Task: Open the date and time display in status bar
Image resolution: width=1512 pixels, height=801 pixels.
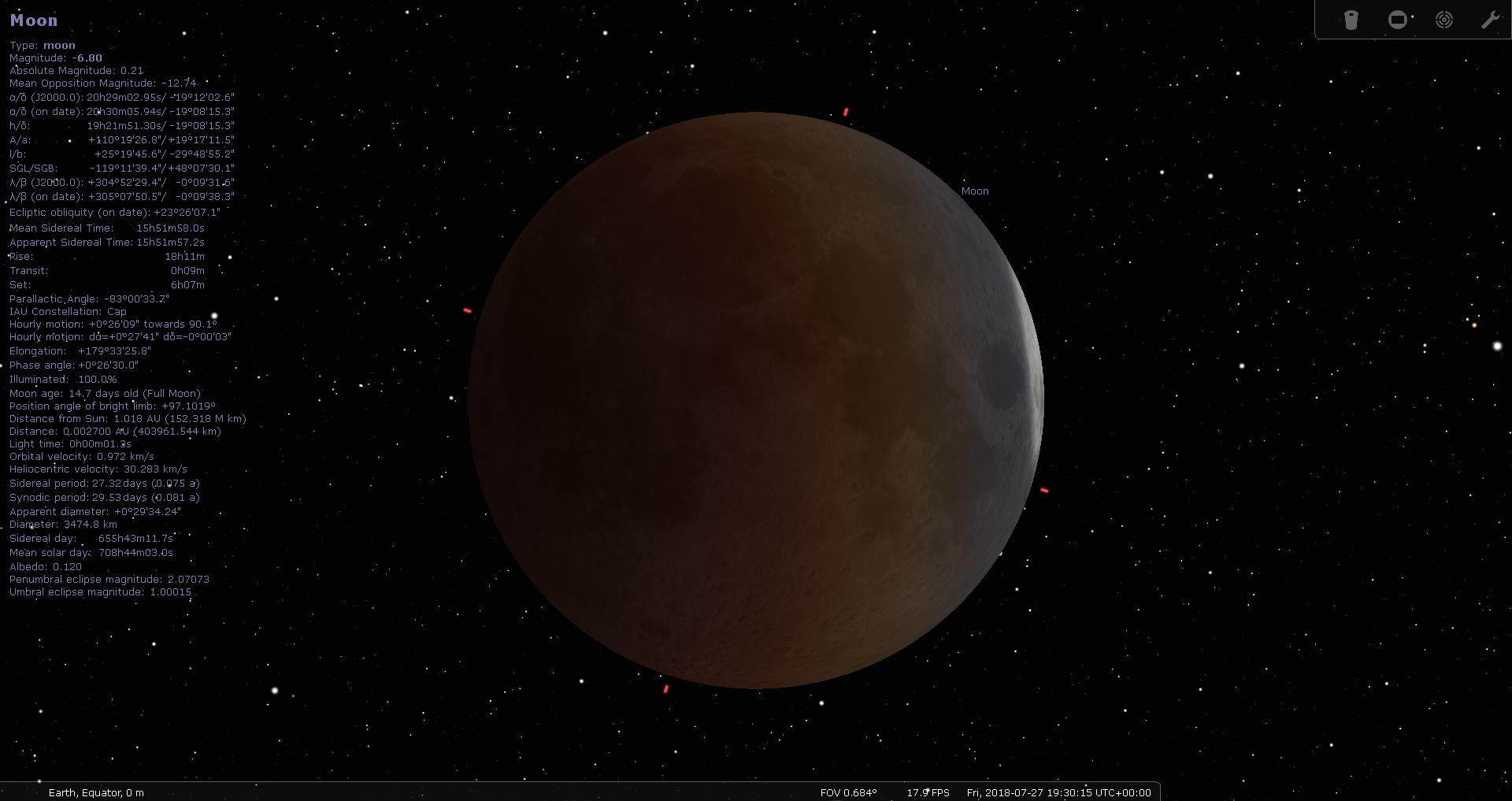Action: [1058, 792]
